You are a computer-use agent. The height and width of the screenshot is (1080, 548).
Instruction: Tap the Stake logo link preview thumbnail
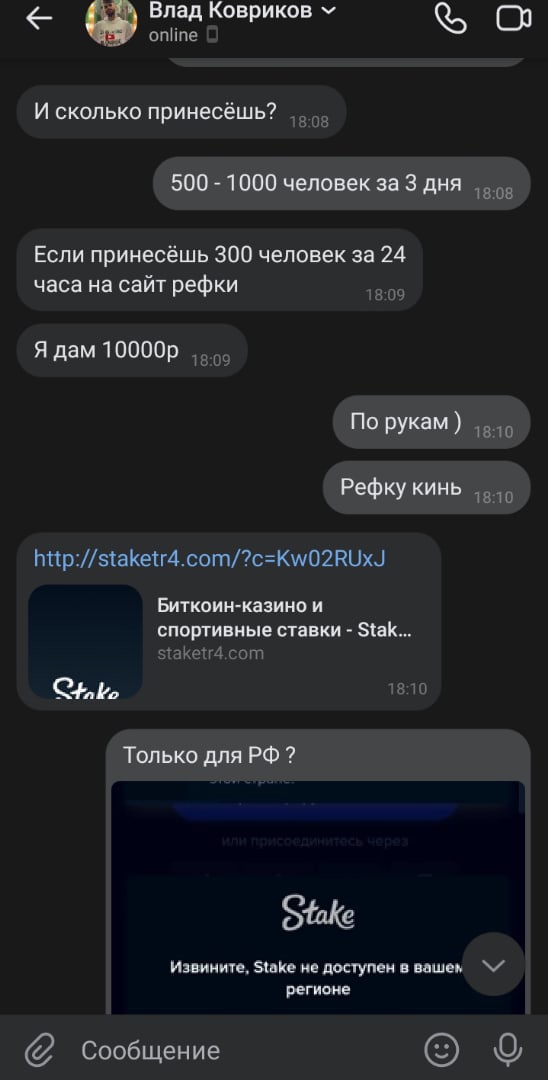(85, 642)
